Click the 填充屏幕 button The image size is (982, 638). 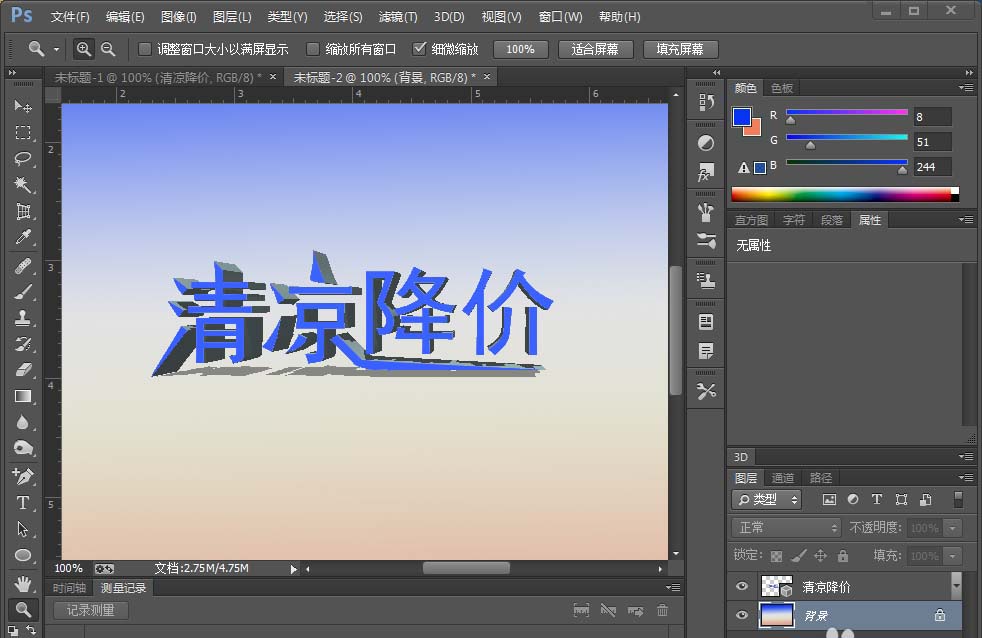point(680,48)
